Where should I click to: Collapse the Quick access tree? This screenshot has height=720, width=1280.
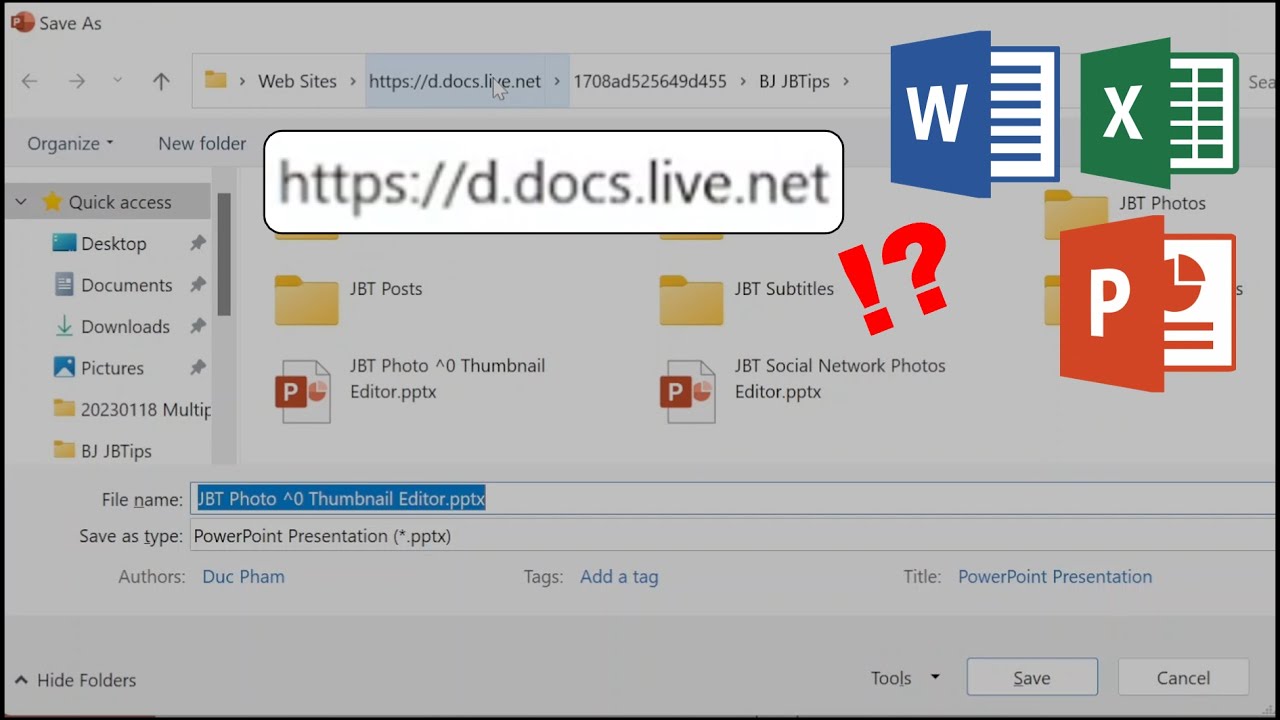[x=21, y=202]
